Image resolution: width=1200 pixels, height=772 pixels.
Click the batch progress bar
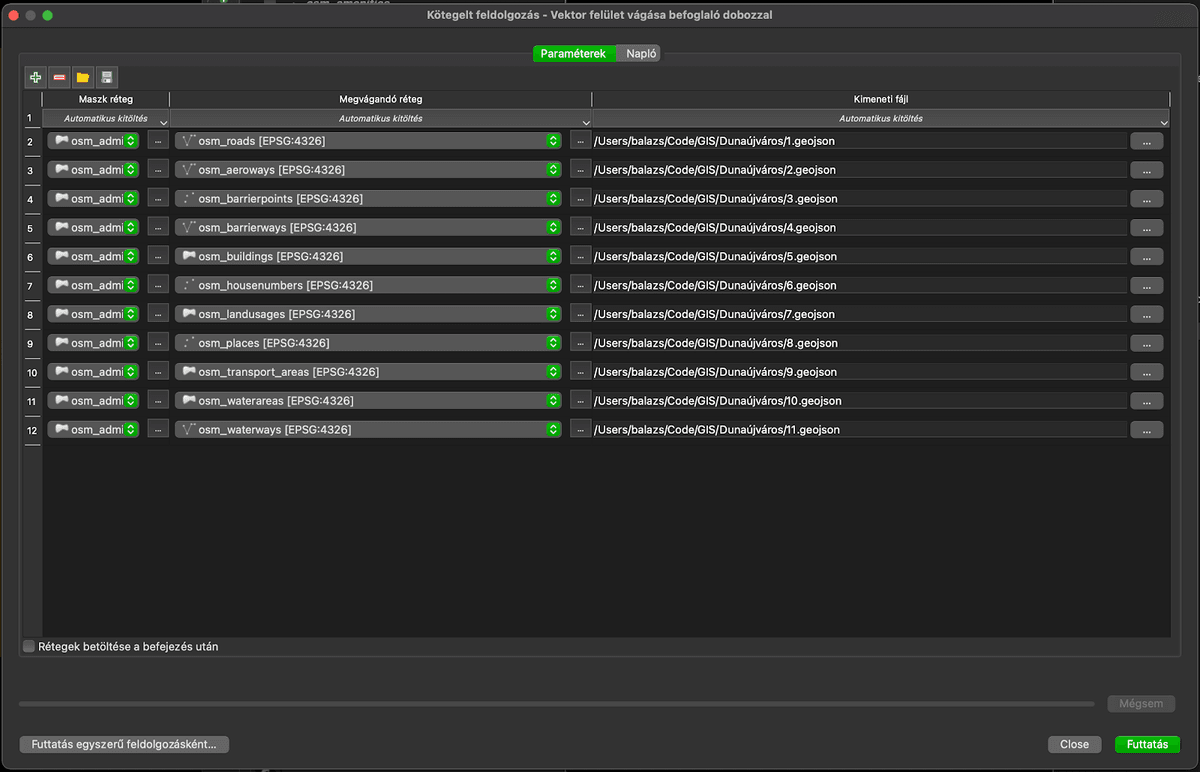pos(556,704)
